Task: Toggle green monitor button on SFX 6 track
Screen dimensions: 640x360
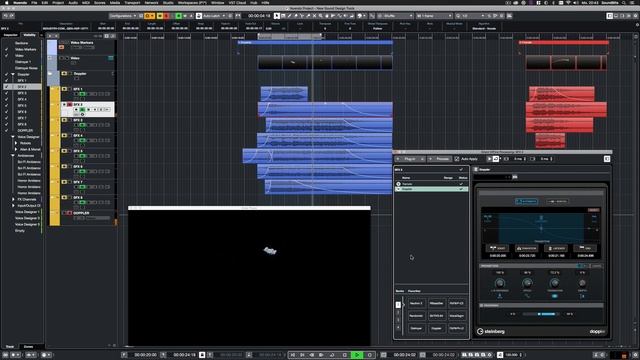Action: click(82, 171)
